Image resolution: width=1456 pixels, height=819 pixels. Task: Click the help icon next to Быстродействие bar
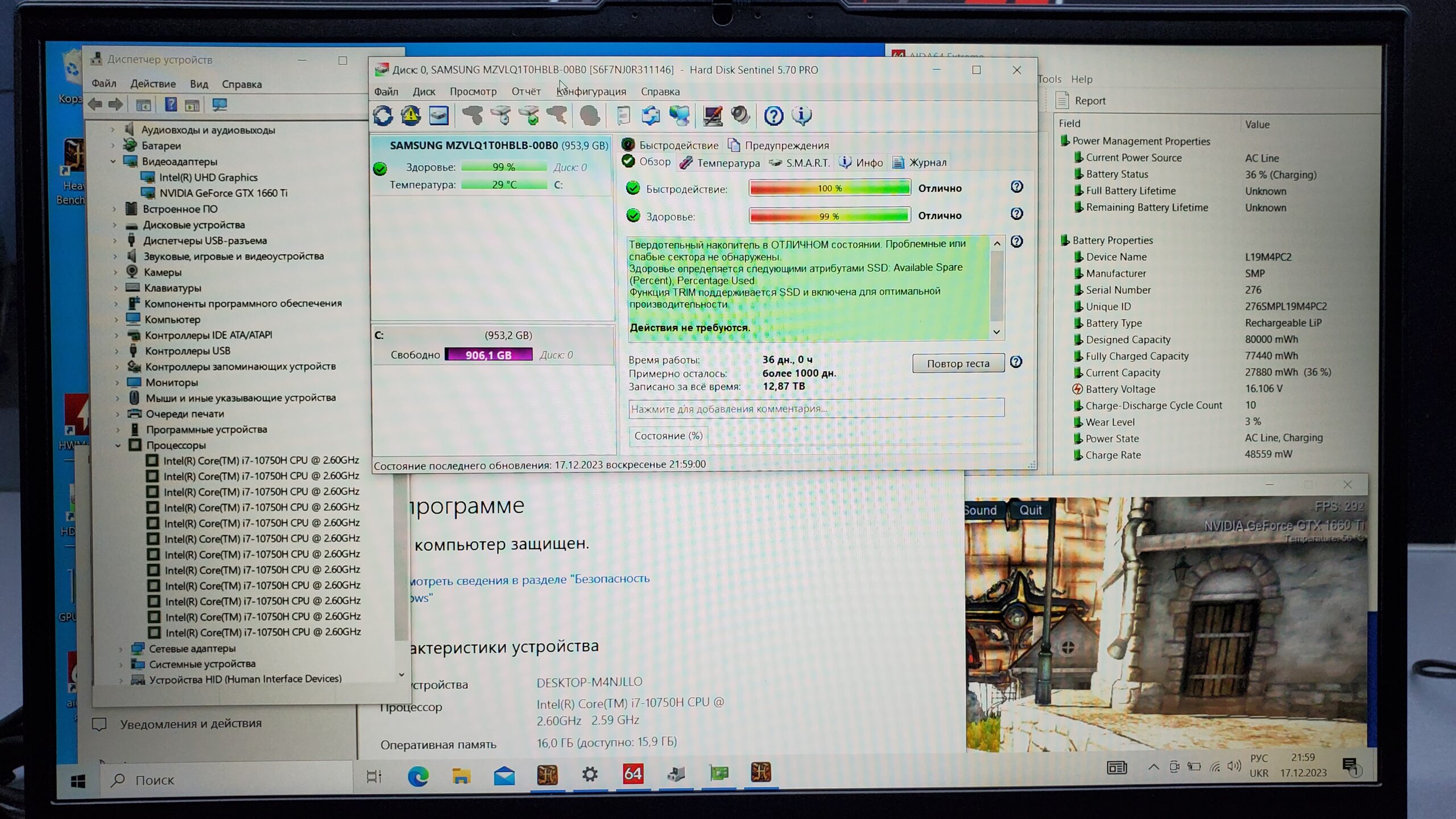coord(1016,187)
